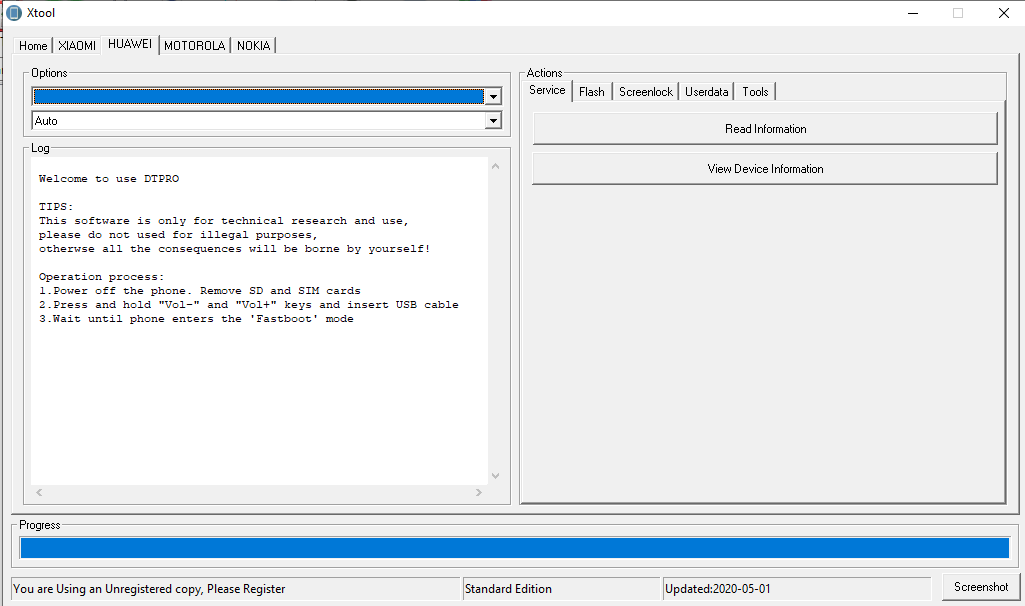Click the unregistered copy status message
Screen dimensions: 1025x606
coord(150,589)
